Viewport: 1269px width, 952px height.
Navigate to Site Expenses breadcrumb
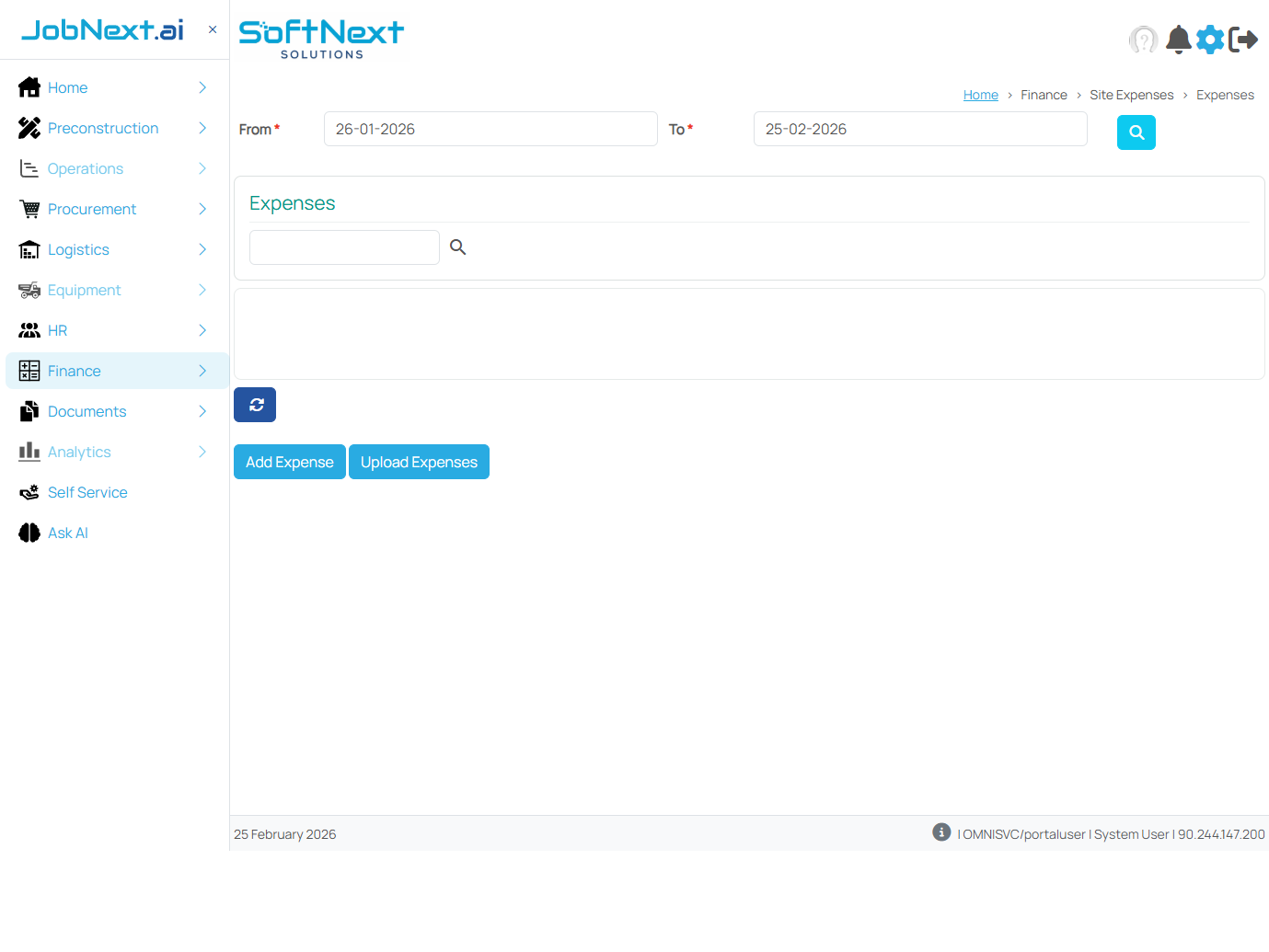point(1132,94)
